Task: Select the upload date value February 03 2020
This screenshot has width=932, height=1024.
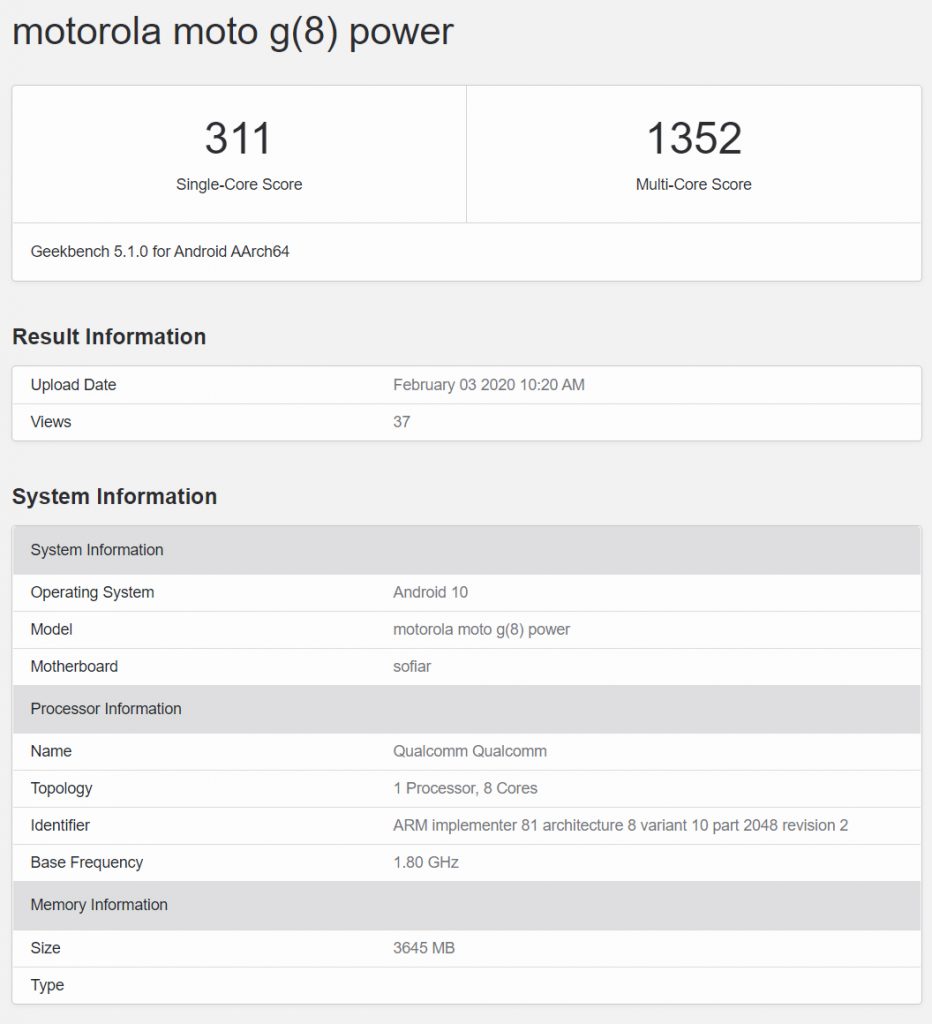Action: [488, 385]
